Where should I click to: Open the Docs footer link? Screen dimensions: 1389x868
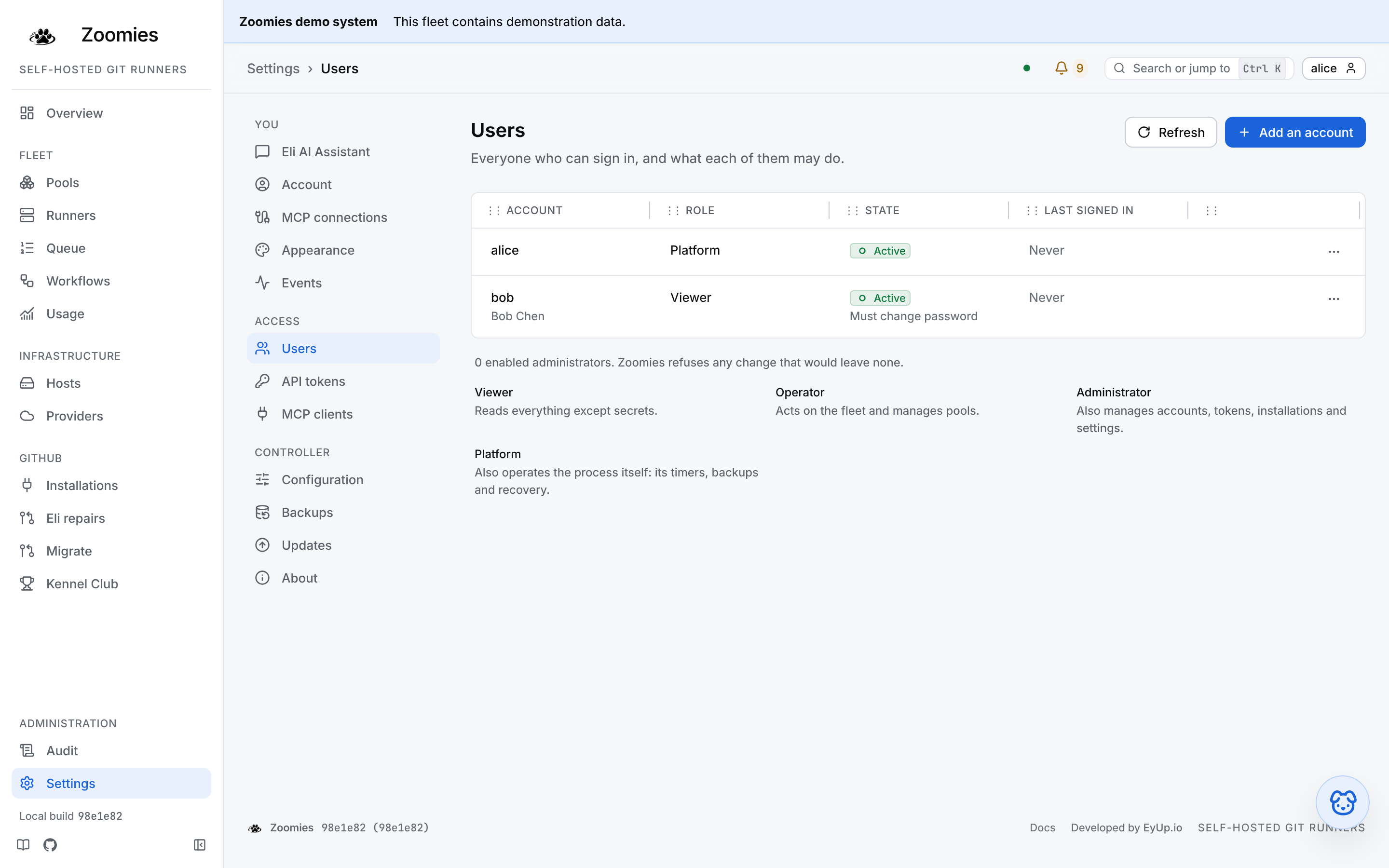pos(1042,827)
